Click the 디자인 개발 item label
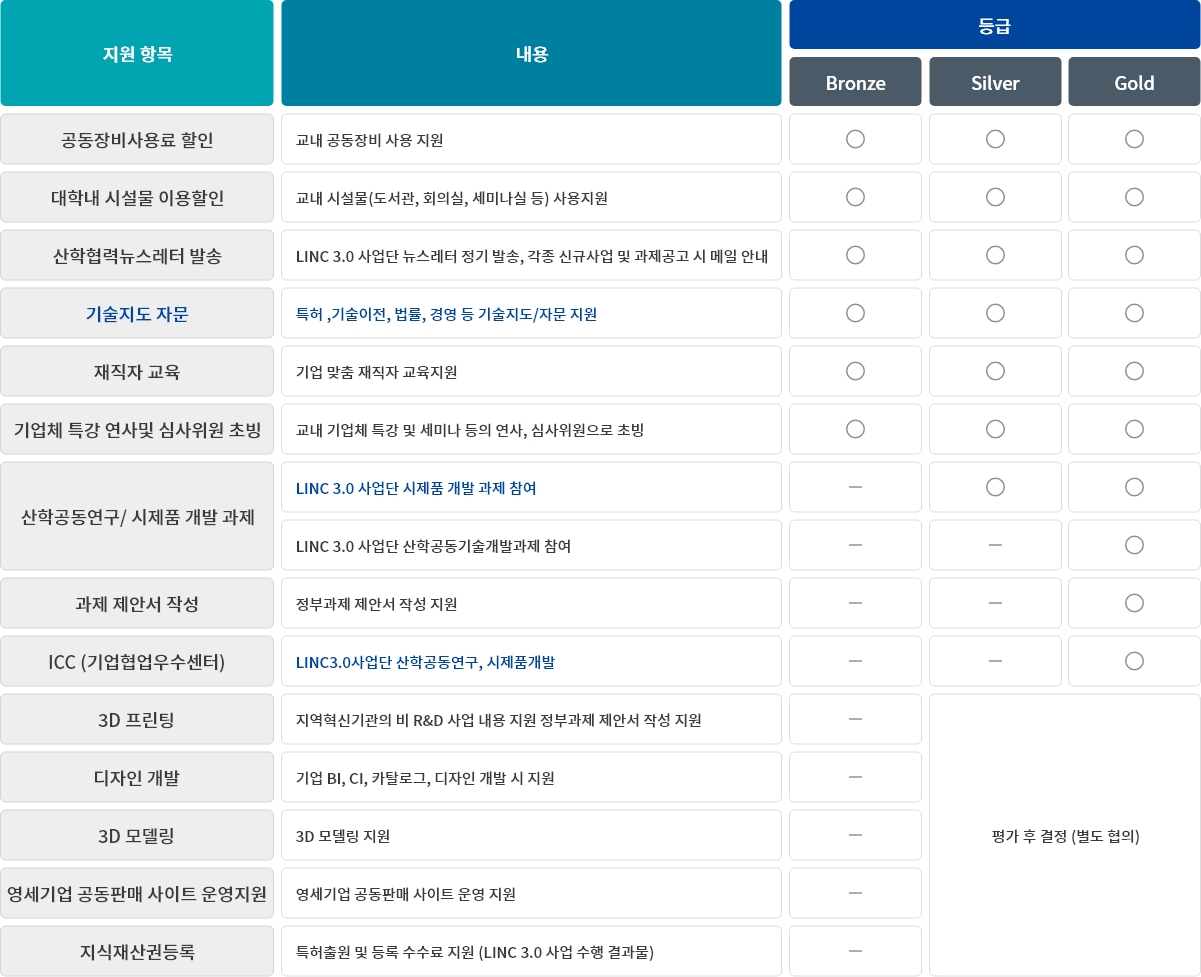Viewport: 1201px width, 977px height. point(137,778)
